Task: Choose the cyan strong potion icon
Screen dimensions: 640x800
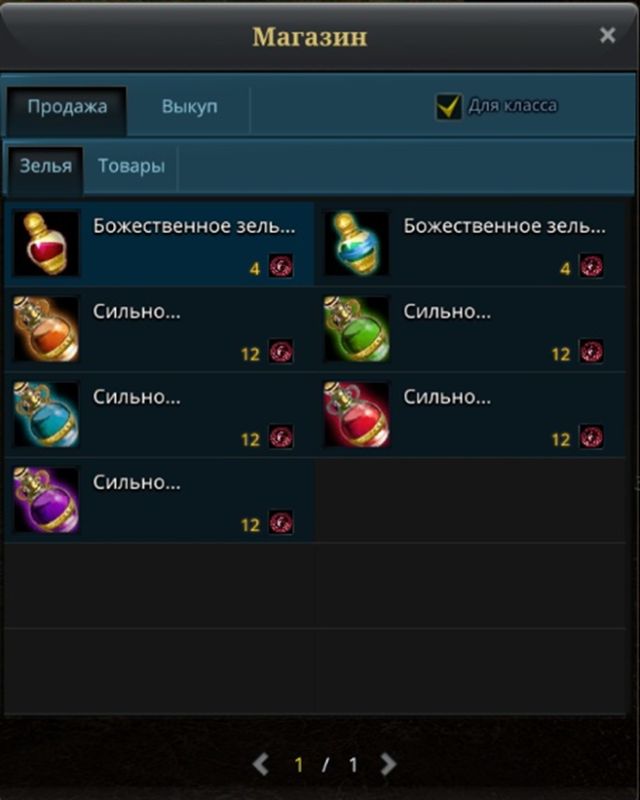Action: click(x=46, y=414)
